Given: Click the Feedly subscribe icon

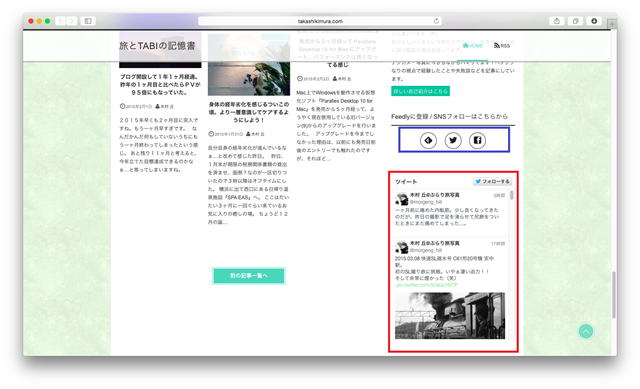Looking at the screenshot, I should click(428, 140).
